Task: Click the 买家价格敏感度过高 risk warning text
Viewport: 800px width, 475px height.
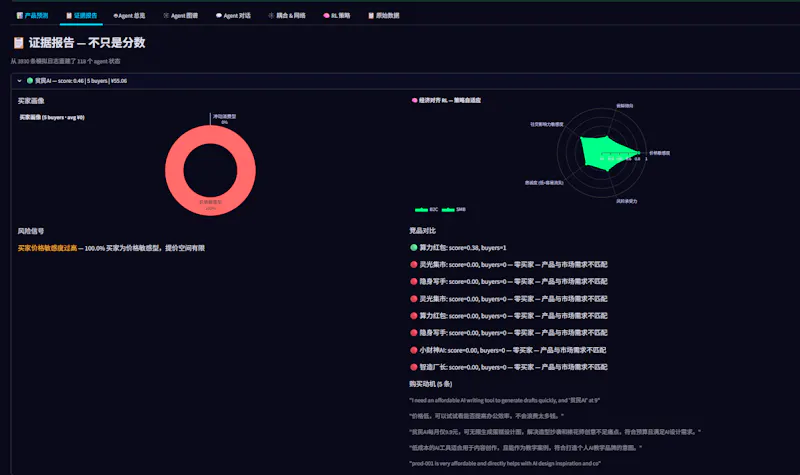Action: (x=47, y=248)
